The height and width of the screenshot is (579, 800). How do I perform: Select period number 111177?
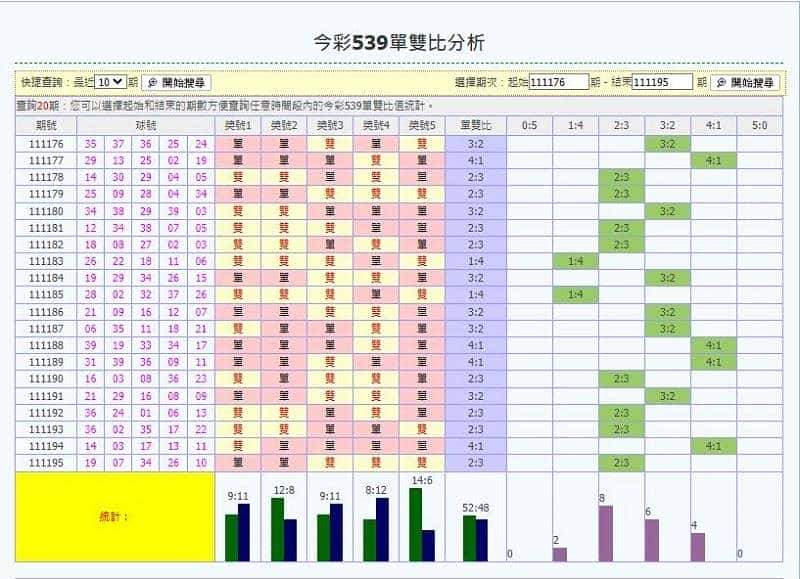click(x=46, y=161)
